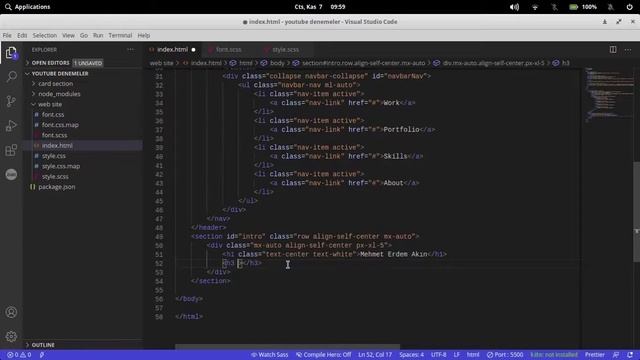Open the Search view in activity bar

[11, 76]
